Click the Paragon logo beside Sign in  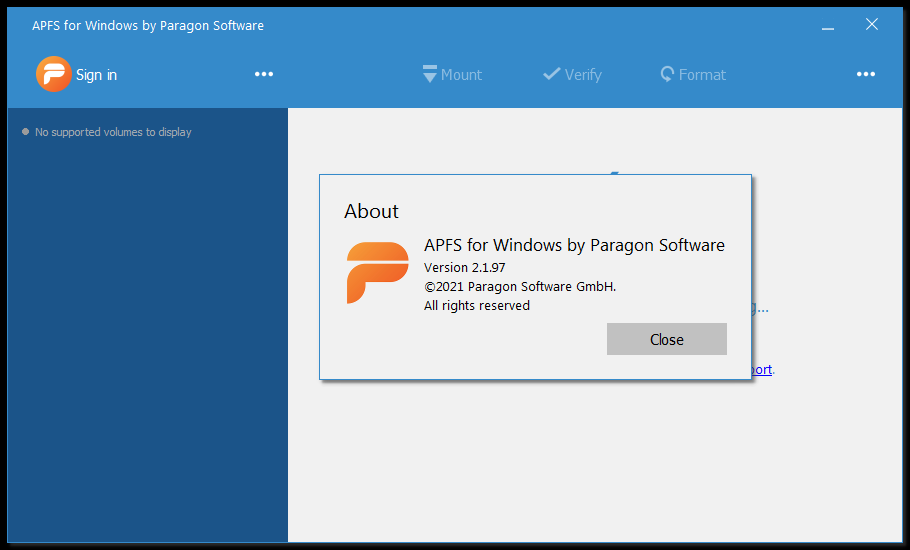click(53, 74)
